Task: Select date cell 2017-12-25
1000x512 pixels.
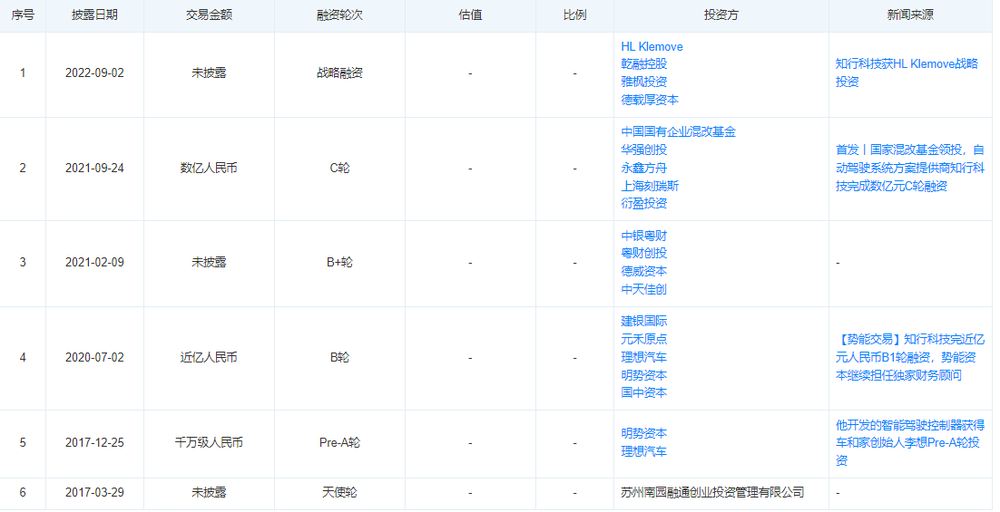Action: point(94,443)
